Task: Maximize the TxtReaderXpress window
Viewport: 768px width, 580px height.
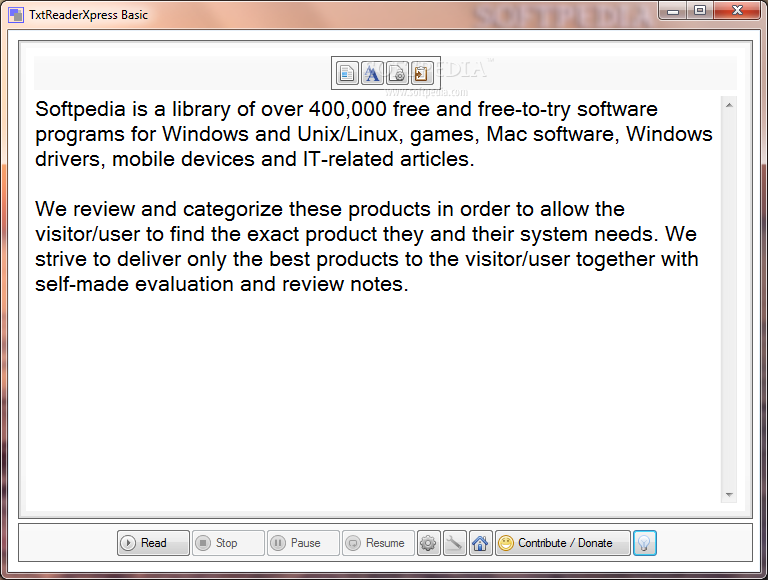Action: (700, 11)
